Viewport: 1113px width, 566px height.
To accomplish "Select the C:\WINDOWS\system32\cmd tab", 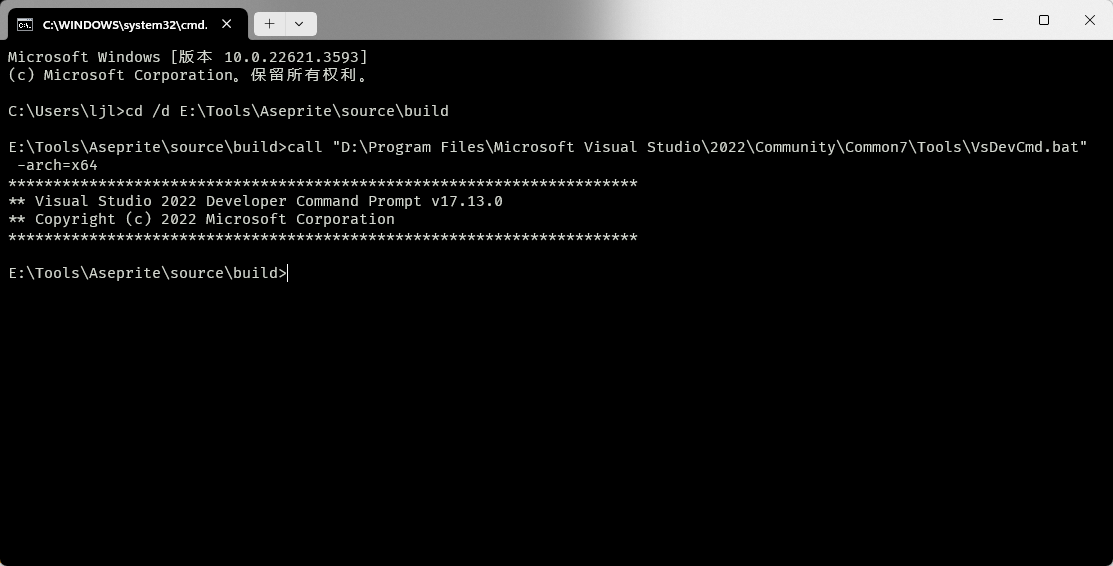I will pyautogui.click(x=125, y=24).
